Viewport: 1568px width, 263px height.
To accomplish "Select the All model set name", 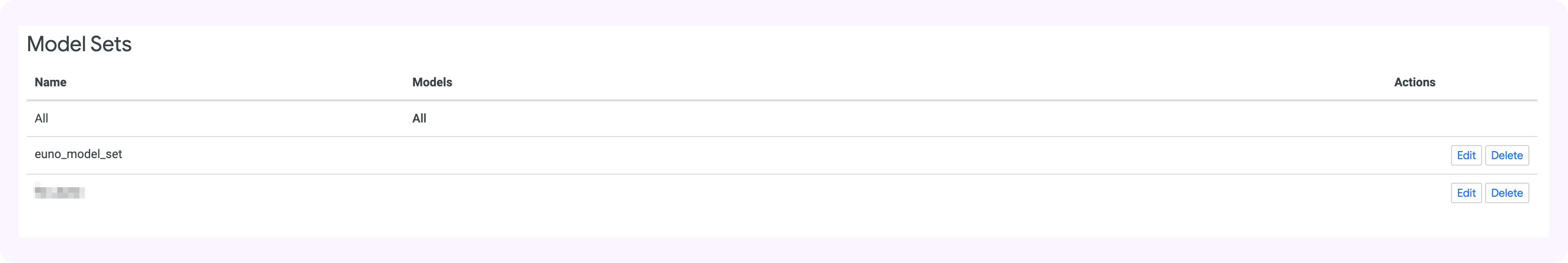I will click(41, 118).
